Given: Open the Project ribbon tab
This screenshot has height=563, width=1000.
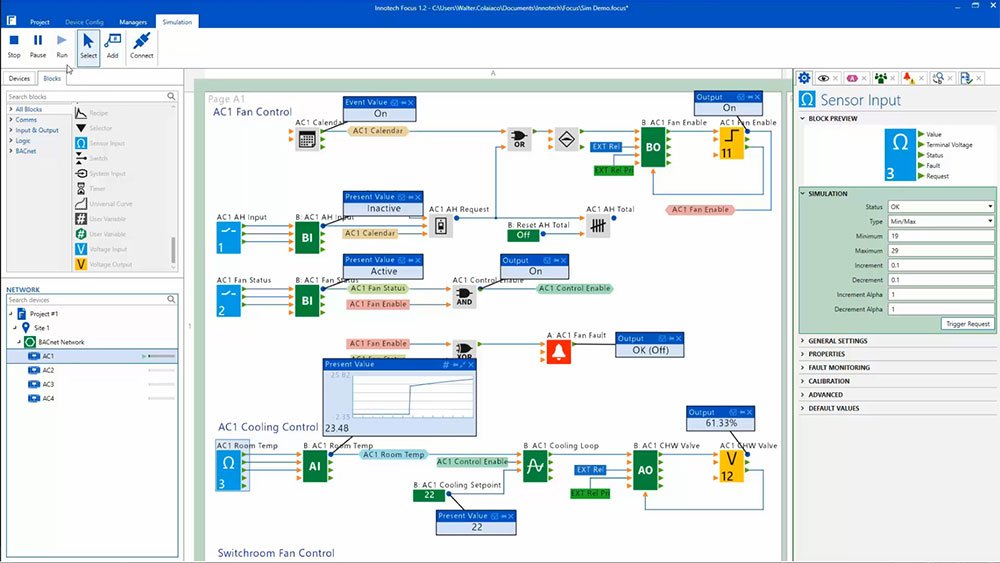Looking at the screenshot, I should 40,22.
